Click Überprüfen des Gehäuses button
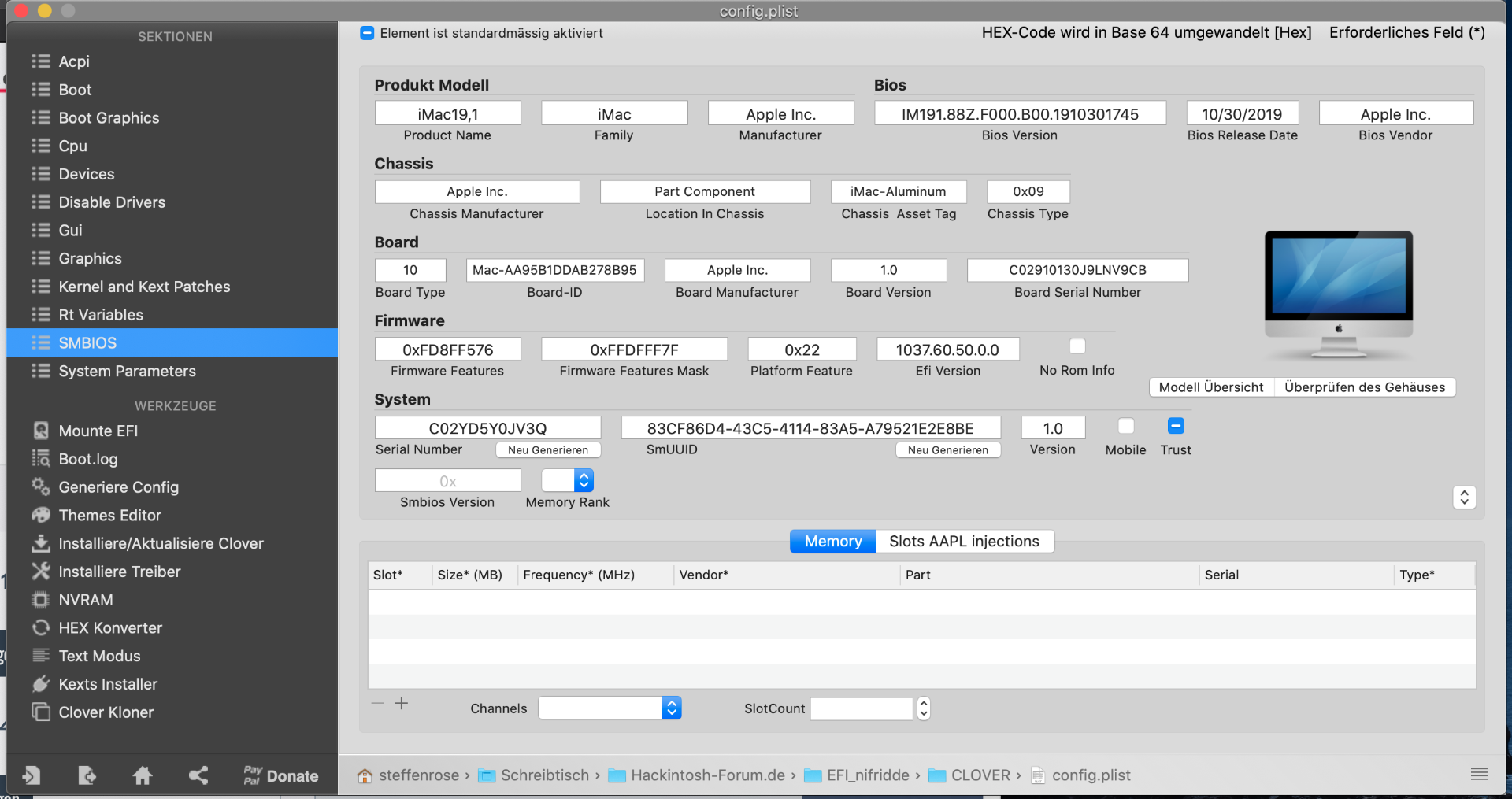 (x=1365, y=387)
